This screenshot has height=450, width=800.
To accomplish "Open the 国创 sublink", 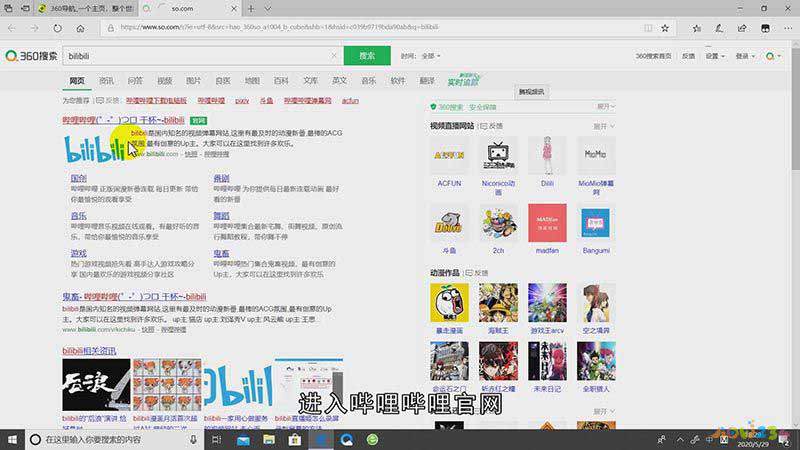I will pyautogui.click(x=79, y=178).
